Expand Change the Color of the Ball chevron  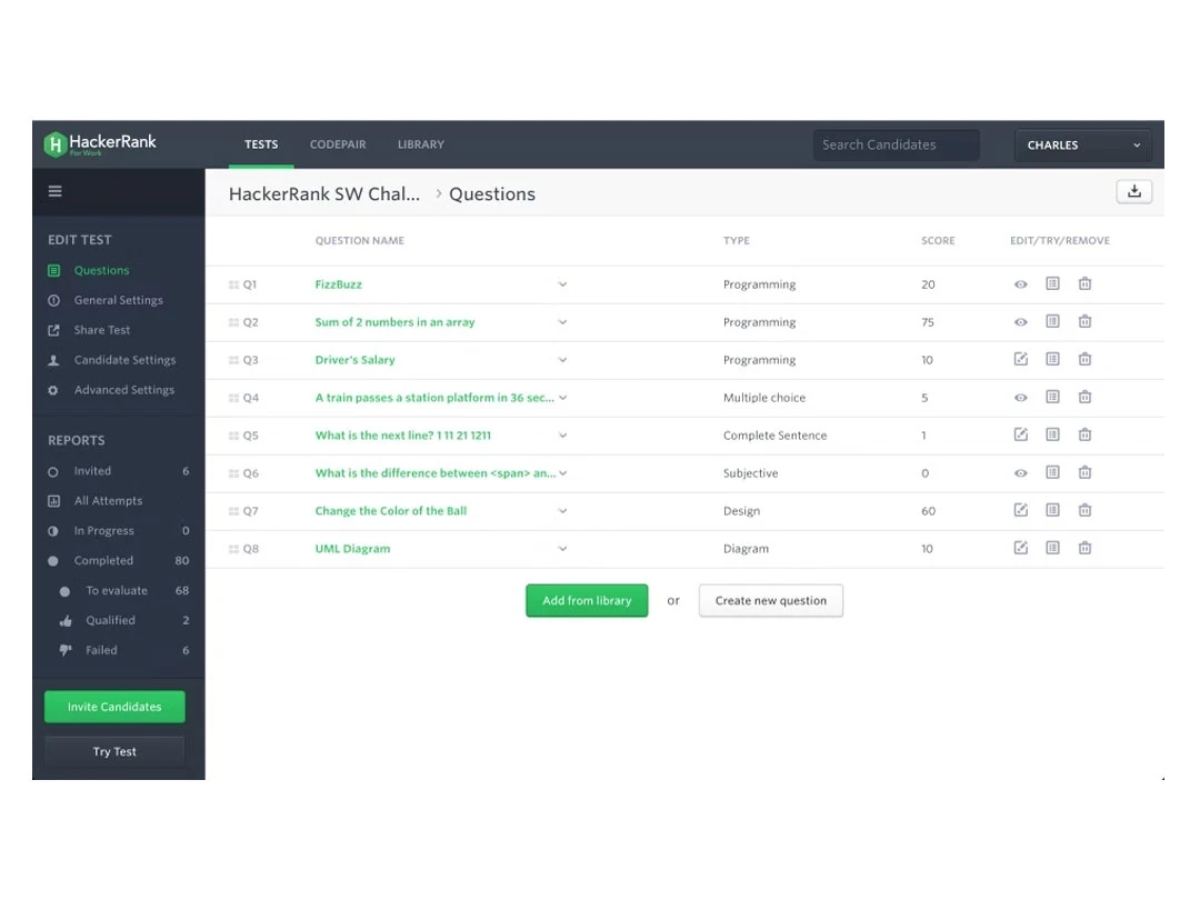(563, 511)
